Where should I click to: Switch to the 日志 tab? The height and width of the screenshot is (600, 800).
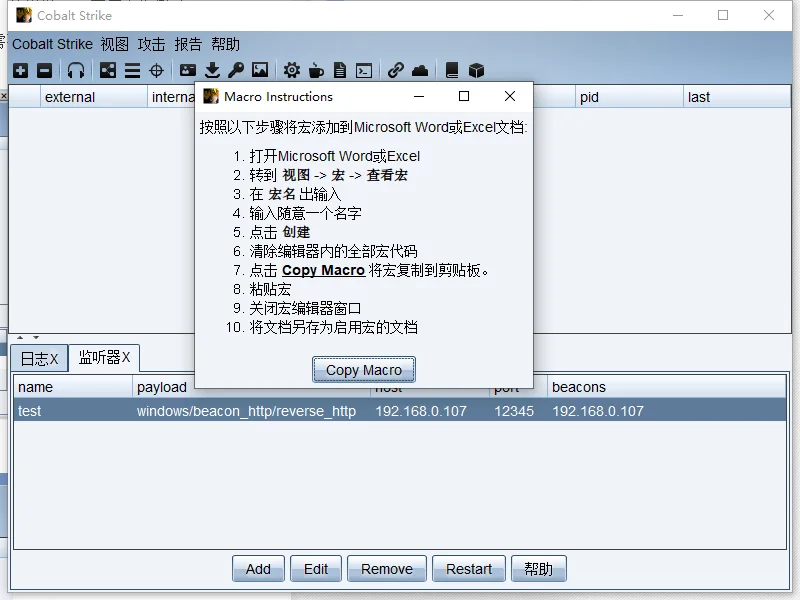39,359
